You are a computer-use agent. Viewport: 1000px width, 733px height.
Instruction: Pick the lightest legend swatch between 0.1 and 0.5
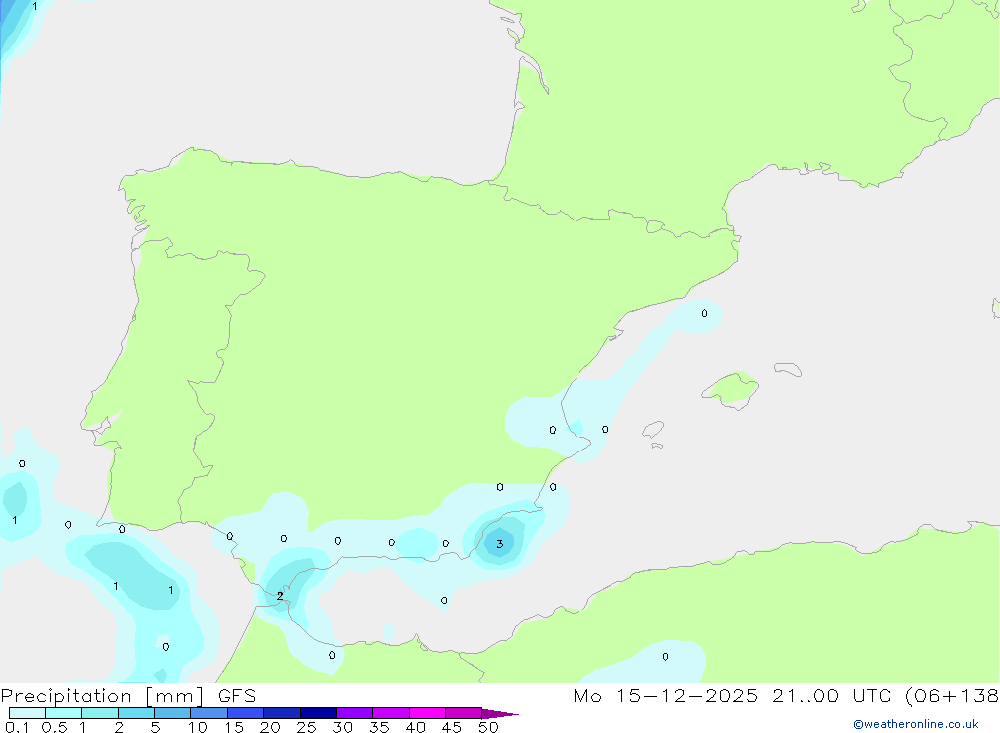point(27,713)
